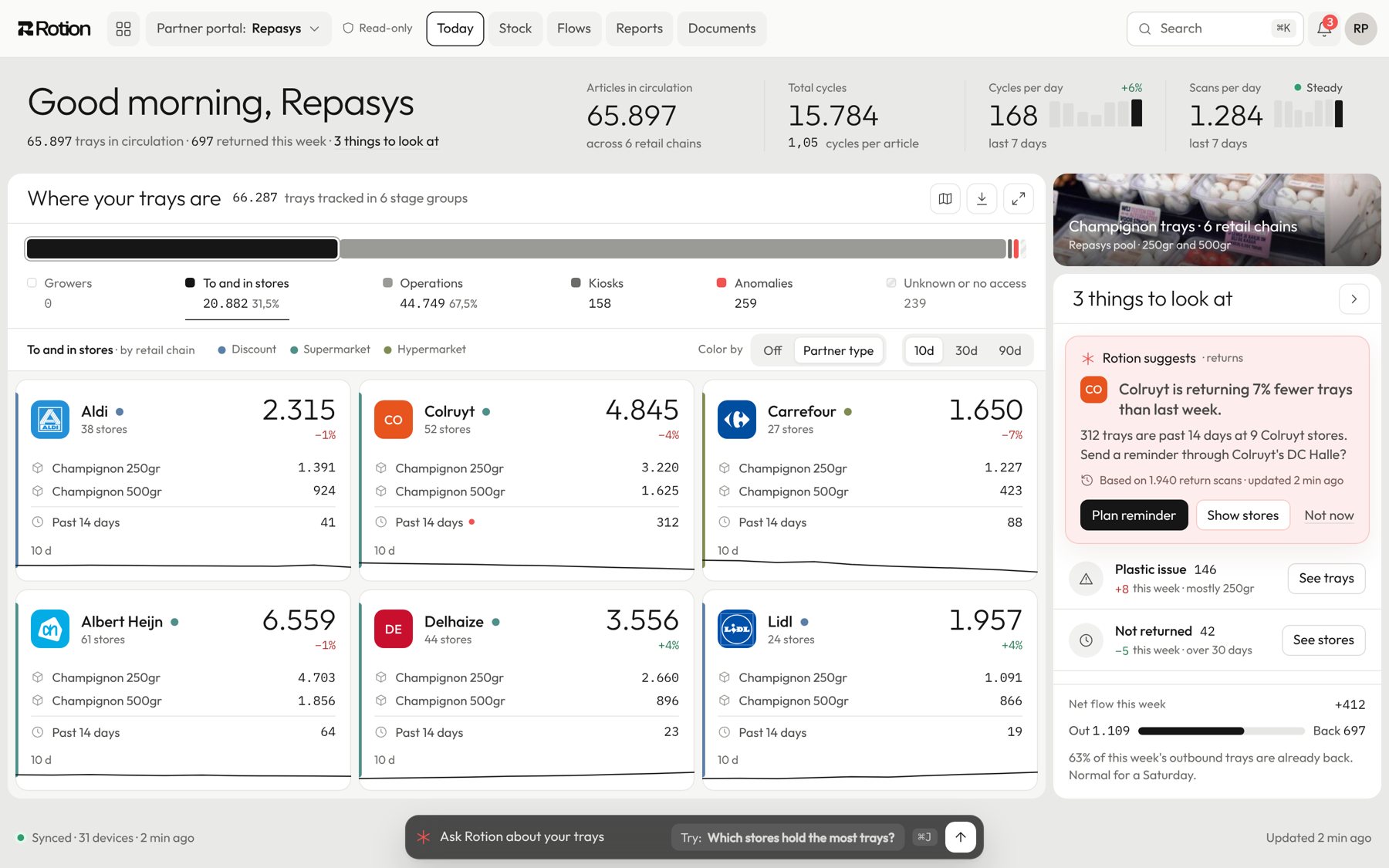The height and width of the screenshot is (868, 1389).
Task: Click the Aldi logo icon
Action: (x=50, y=419)
